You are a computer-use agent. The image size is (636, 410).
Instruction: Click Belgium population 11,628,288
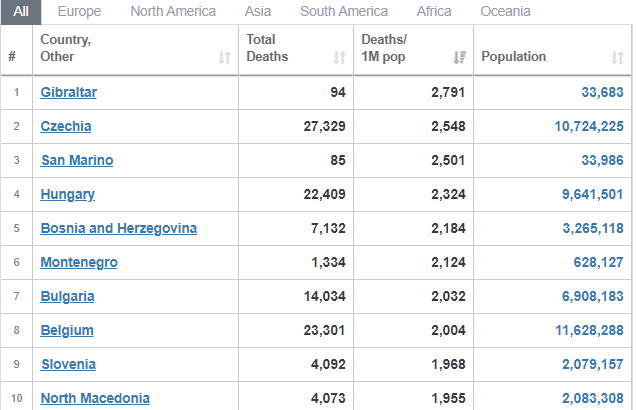click(x=589, y=331)
